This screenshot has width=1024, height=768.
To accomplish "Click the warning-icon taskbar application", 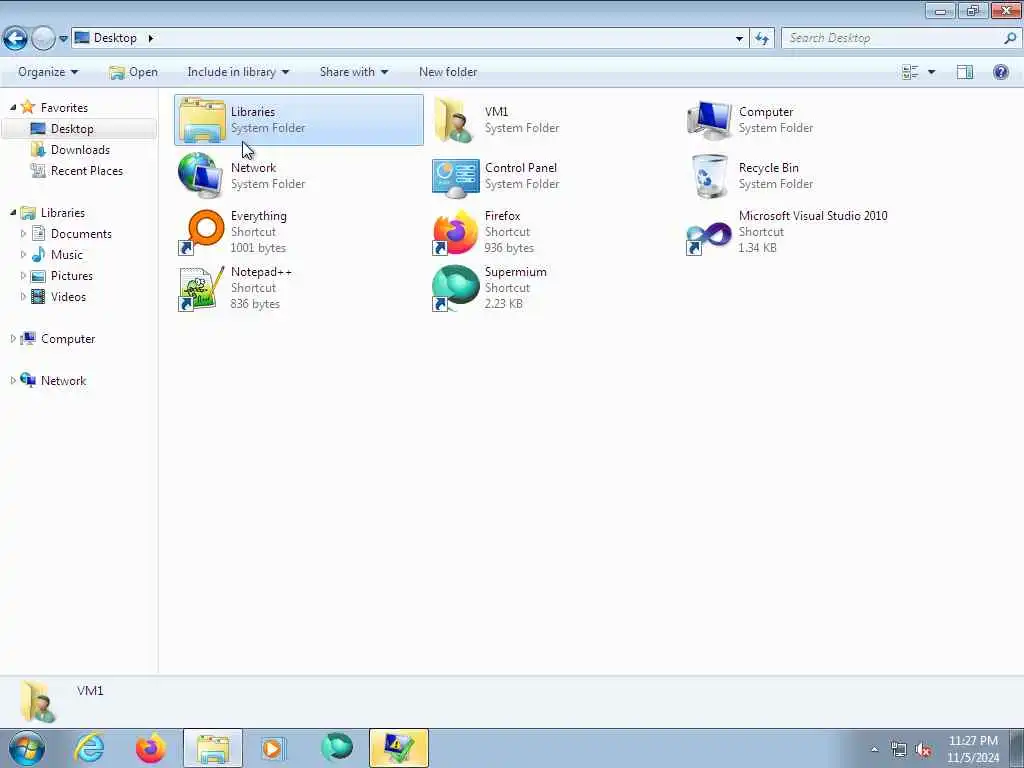I will (398, 748).
